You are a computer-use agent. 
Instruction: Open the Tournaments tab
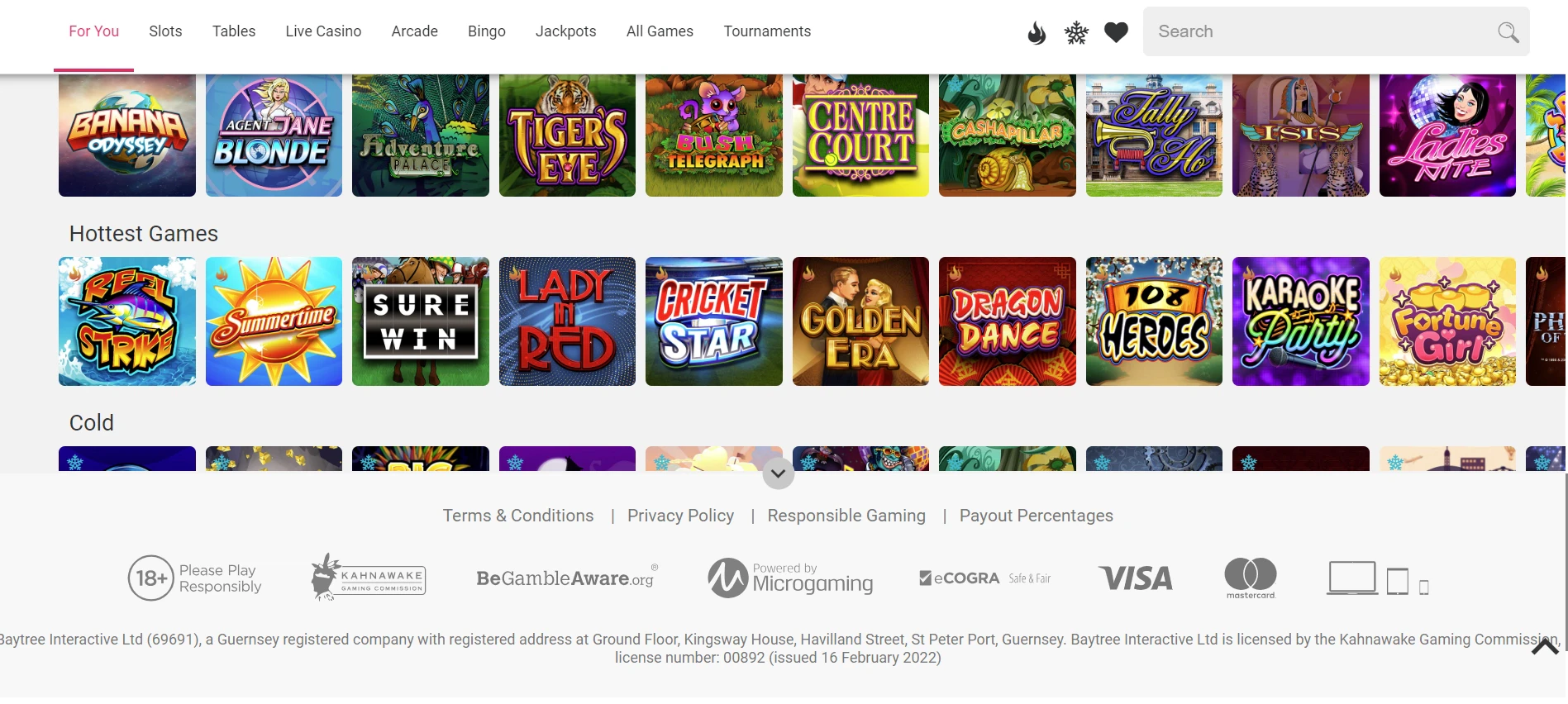pyautogui.click(x=767, y=31)
